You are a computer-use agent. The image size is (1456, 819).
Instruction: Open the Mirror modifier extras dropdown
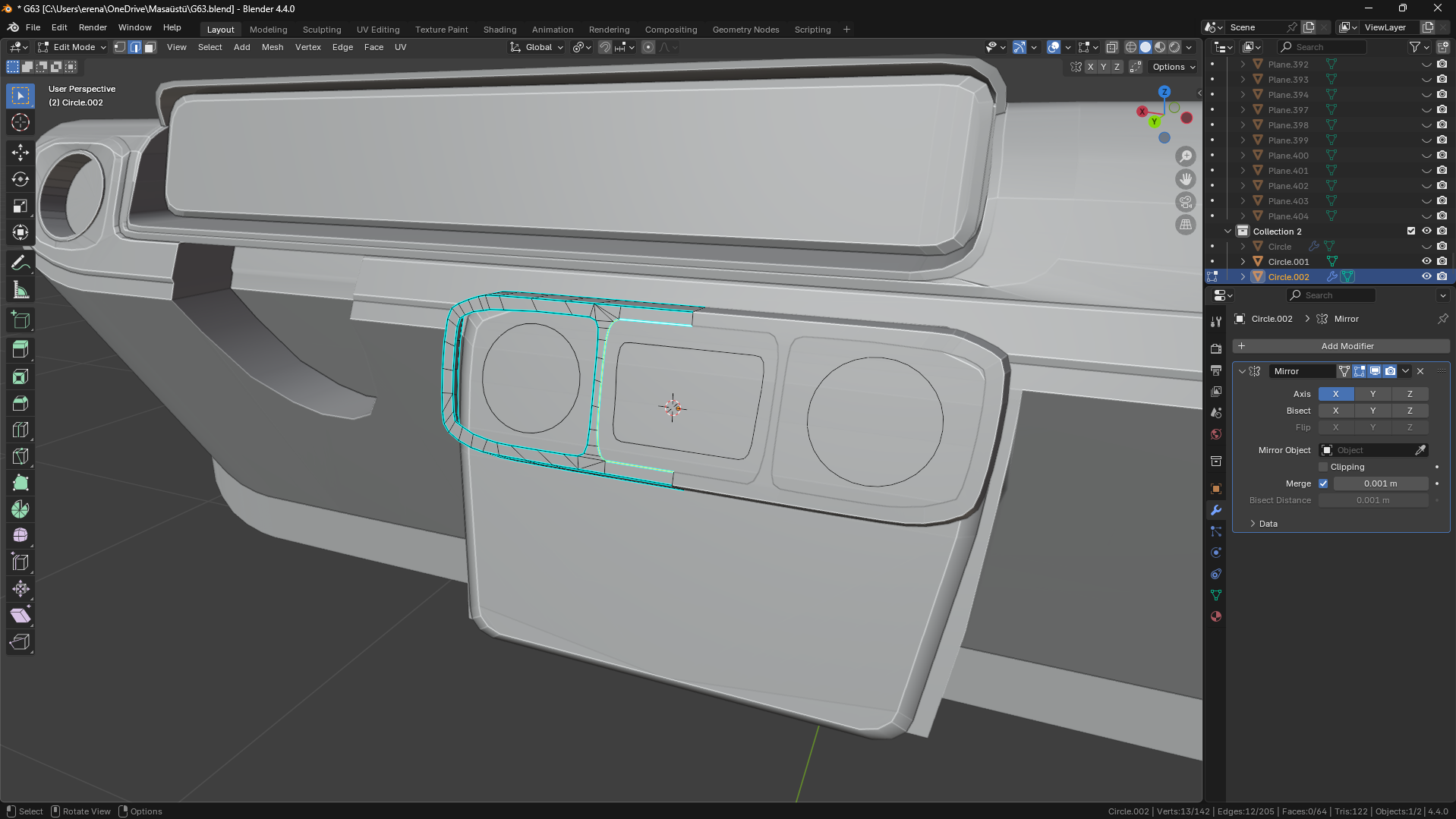coord(1406,371)
